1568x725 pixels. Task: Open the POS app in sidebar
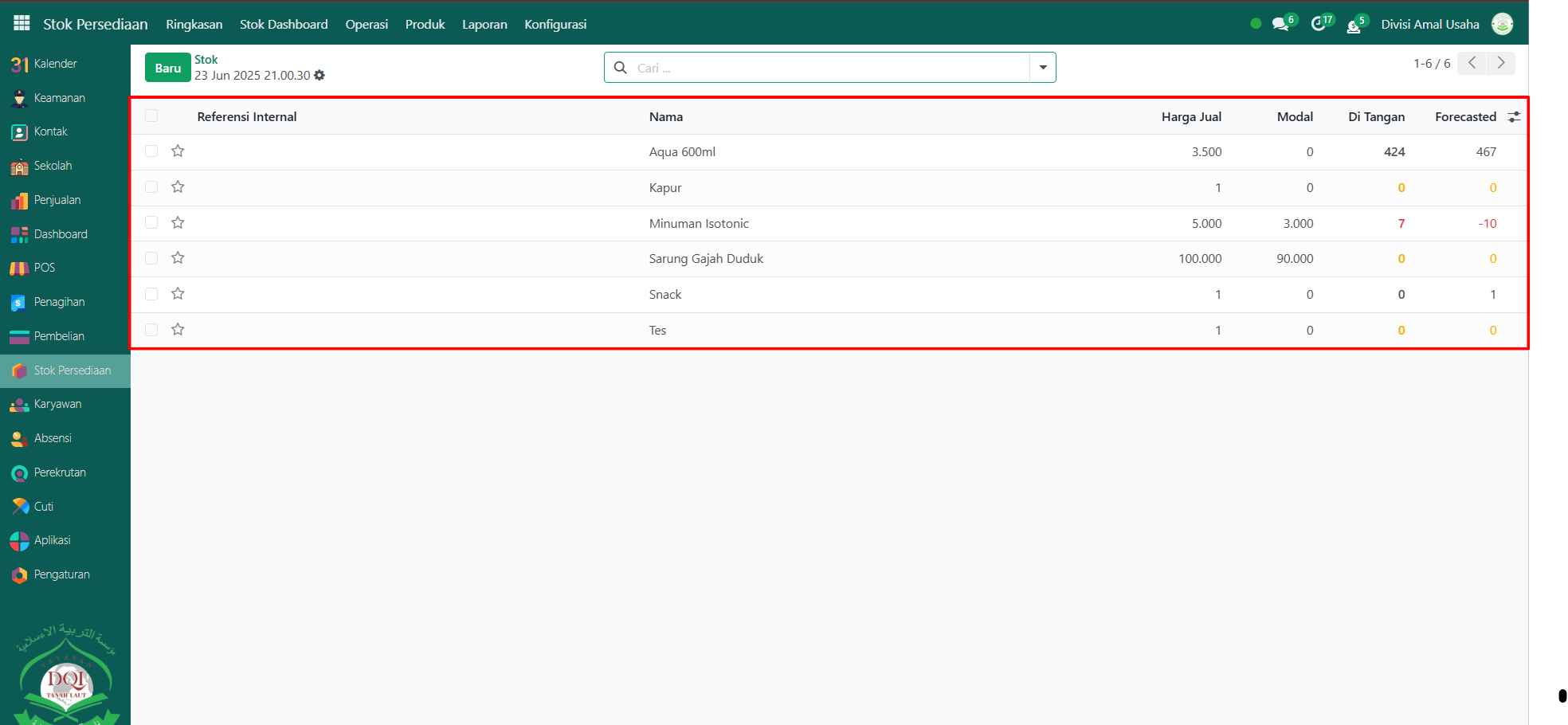coord(44,268)
